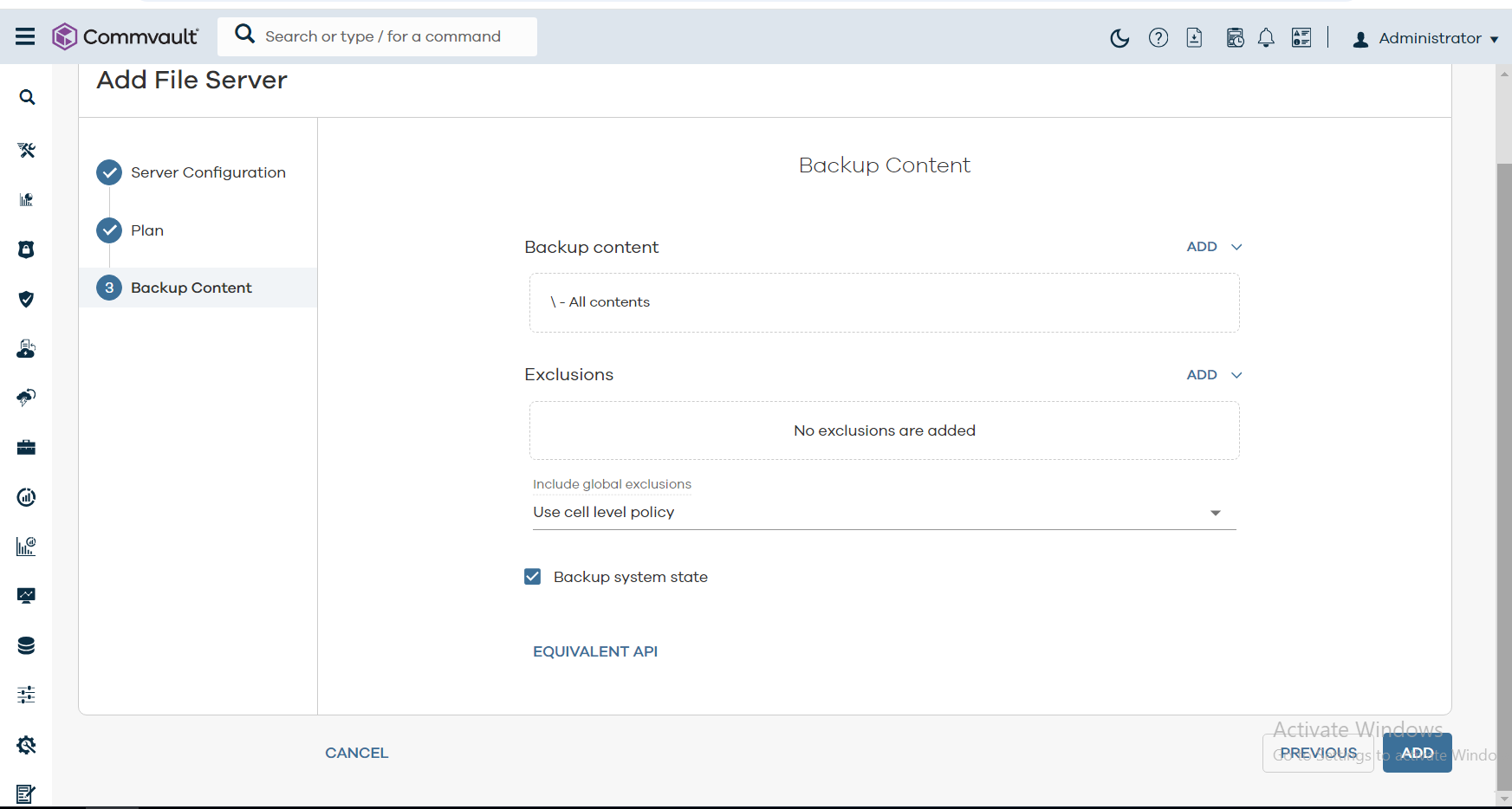Go to the Plan step
The height and width of the screenshot is (809, 1512).
147,230
